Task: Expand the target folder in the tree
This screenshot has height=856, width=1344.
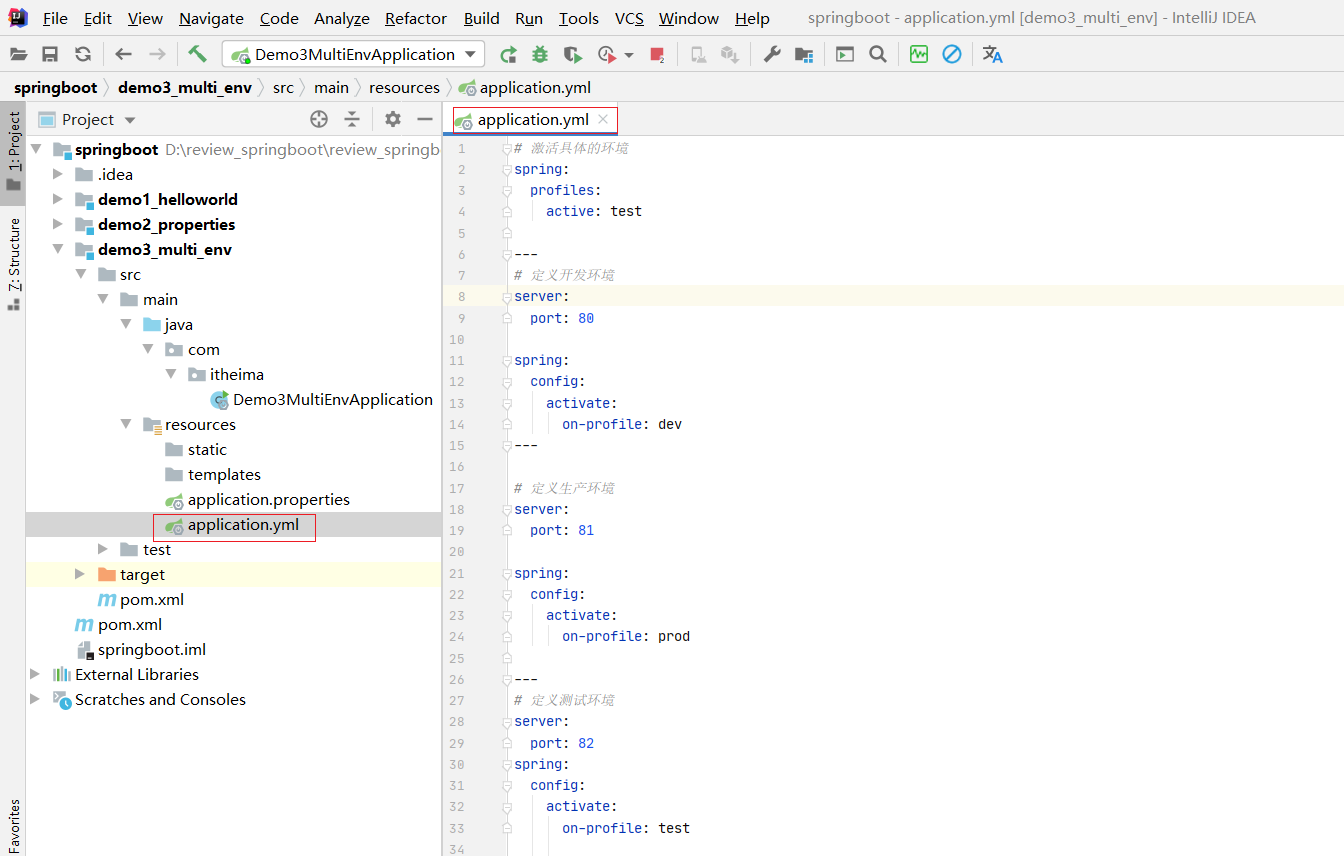Action: click(x=80, y=574)
